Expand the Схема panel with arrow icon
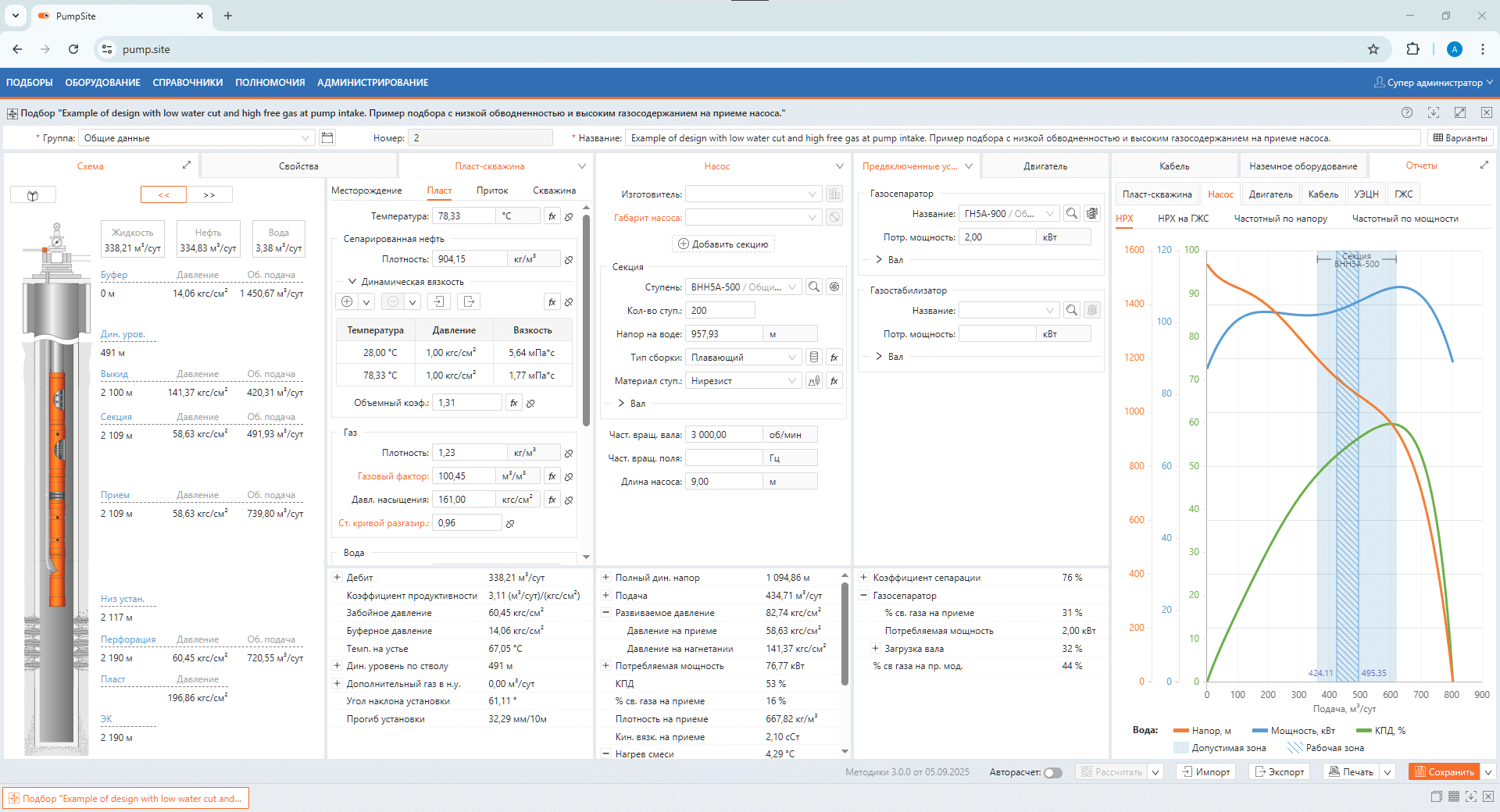Viewport: 1500px width, 812px height. tap(187, 166)
